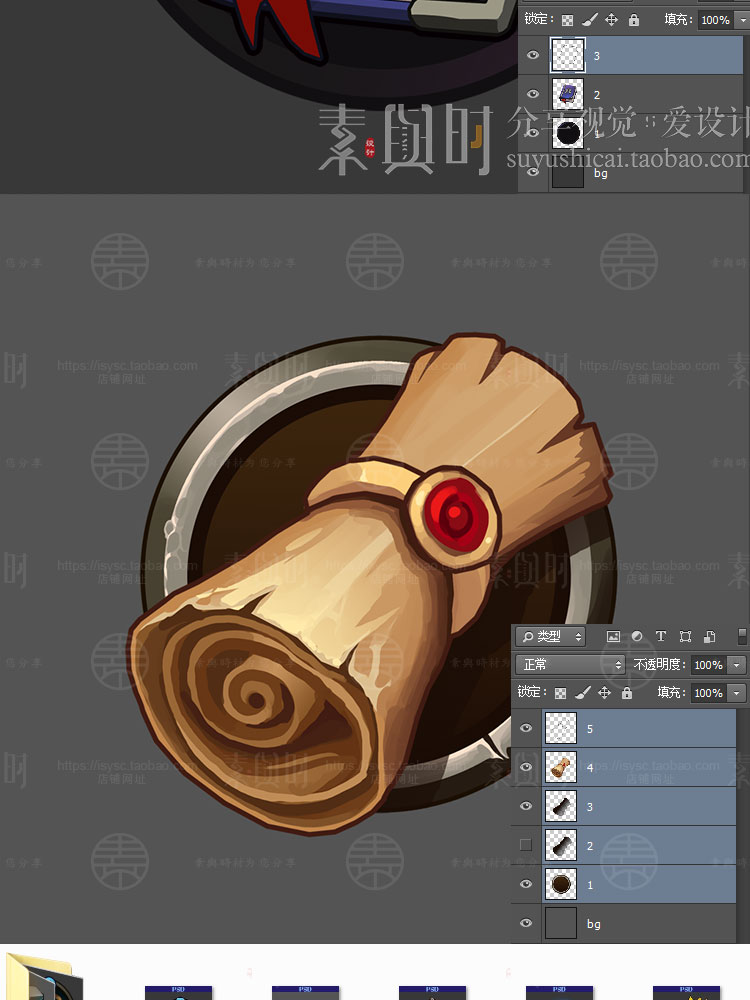Click layer name 3 in lower panel
This screenshot has width=750, height=1000.
point(590,807)
